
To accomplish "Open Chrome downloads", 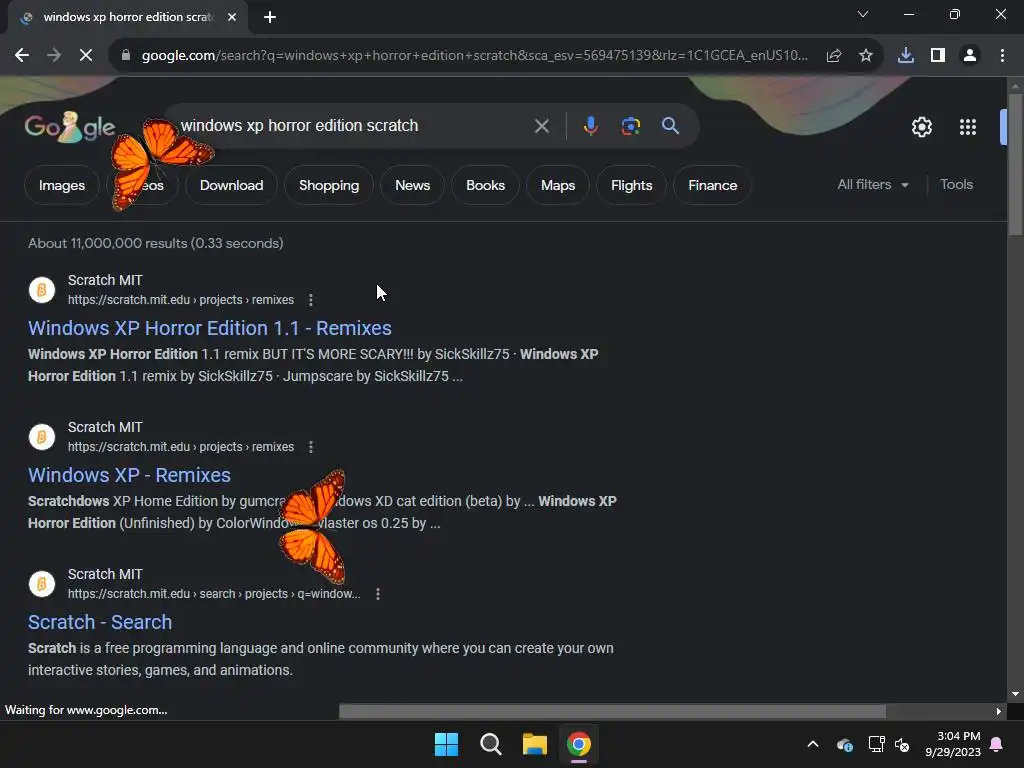I will click(905, 56).
